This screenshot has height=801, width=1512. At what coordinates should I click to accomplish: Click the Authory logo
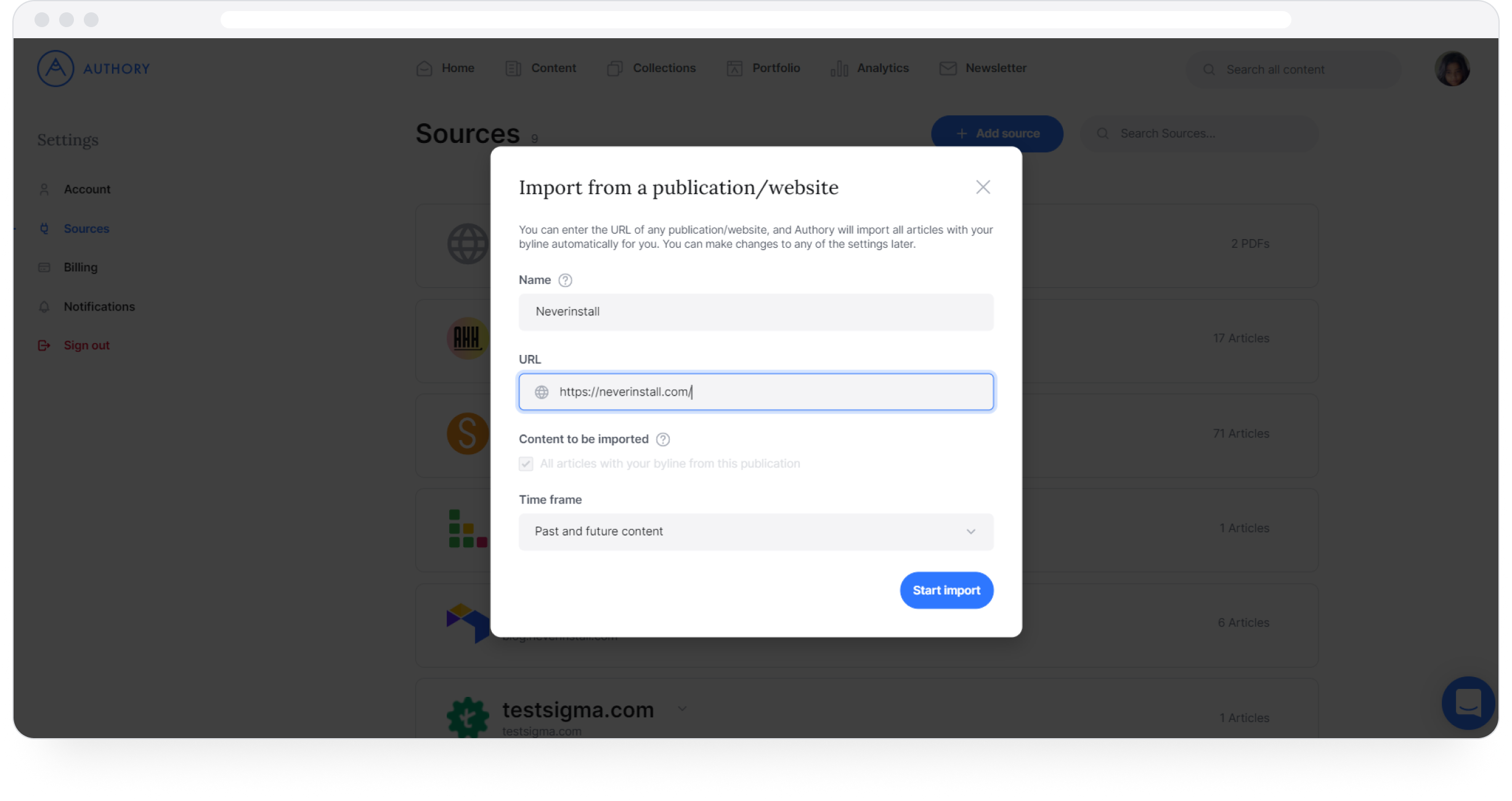tap(94, 68)
